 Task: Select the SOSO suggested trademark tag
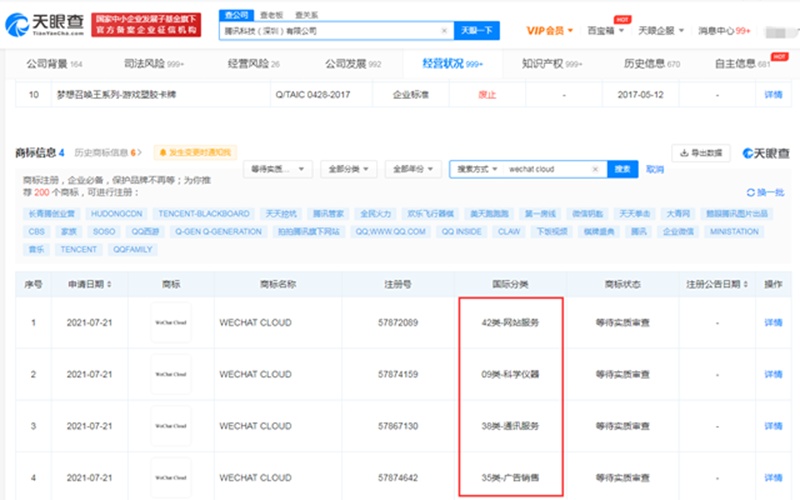click(104, 231)
